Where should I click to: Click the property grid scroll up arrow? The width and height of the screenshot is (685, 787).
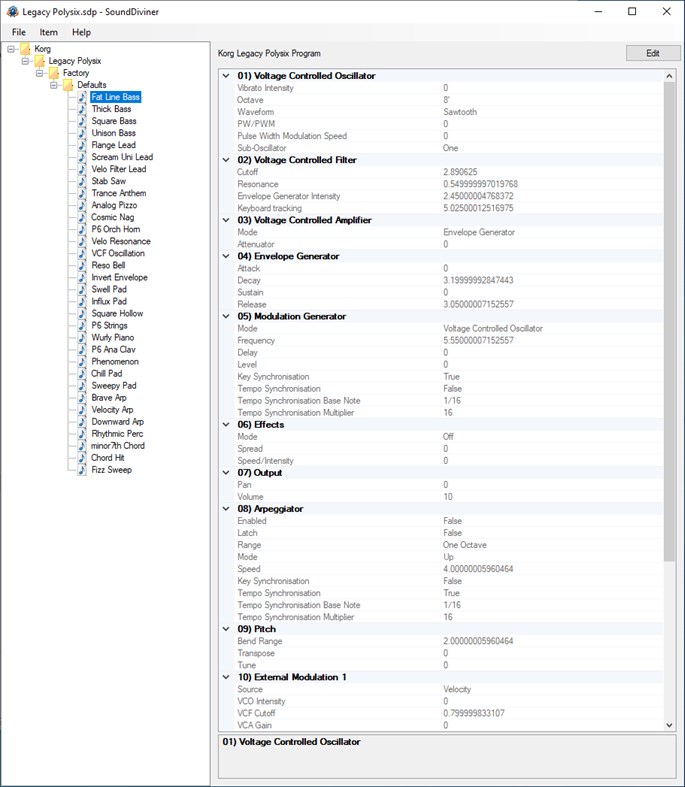tap(669, 76)
